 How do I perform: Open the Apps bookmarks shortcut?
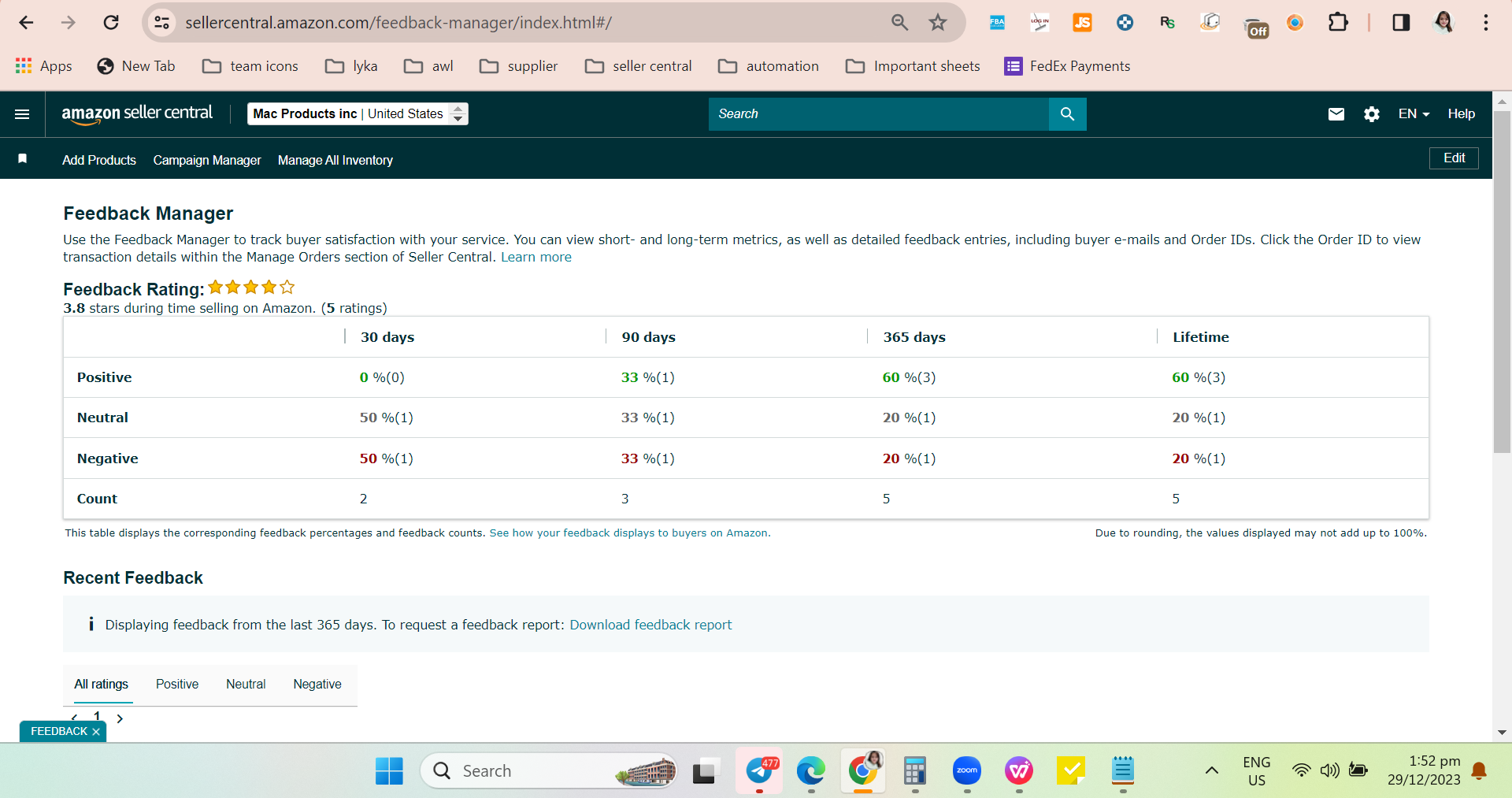tap(44, 66)
